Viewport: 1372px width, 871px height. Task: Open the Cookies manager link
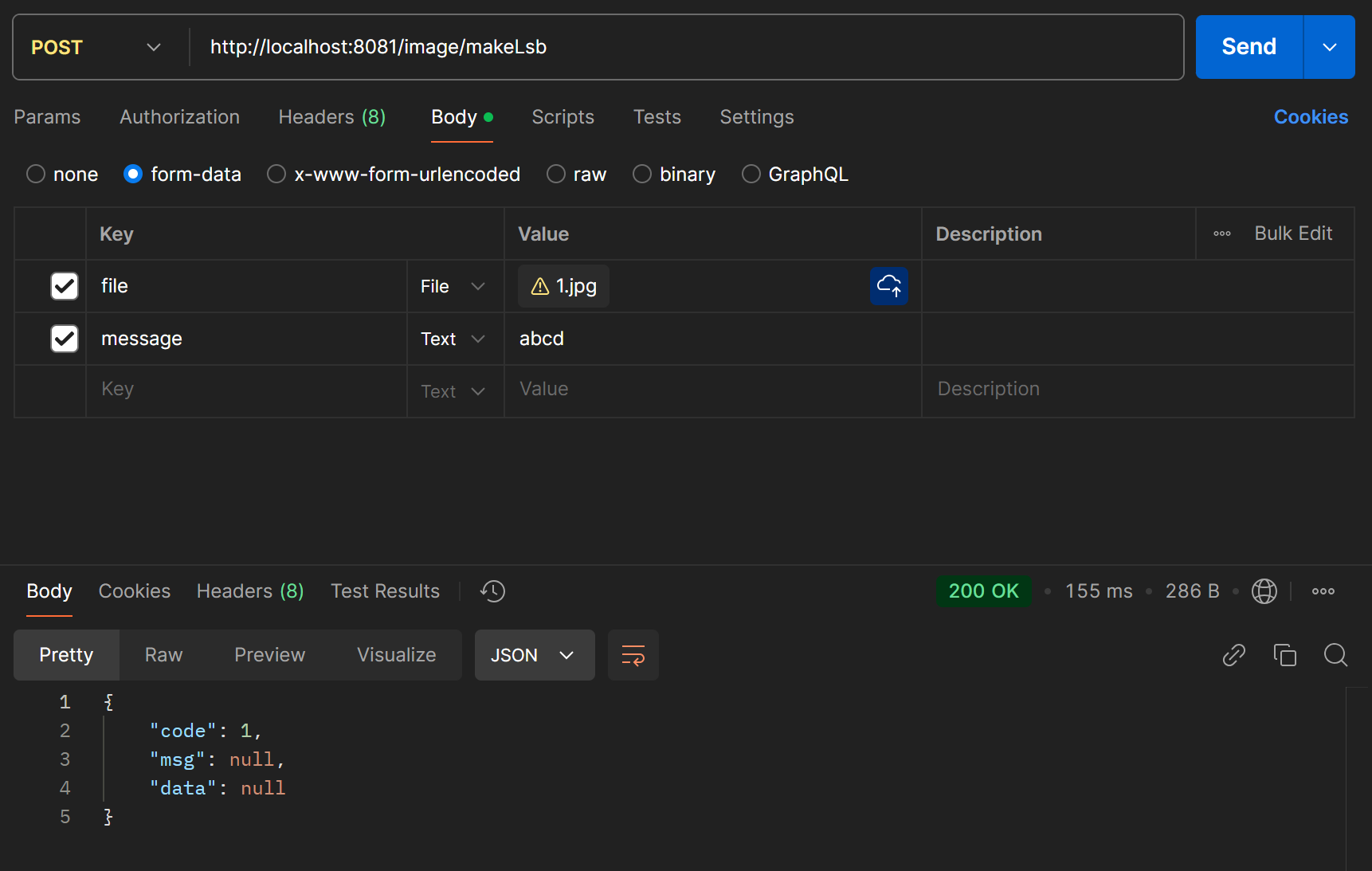coord(1311,117)
